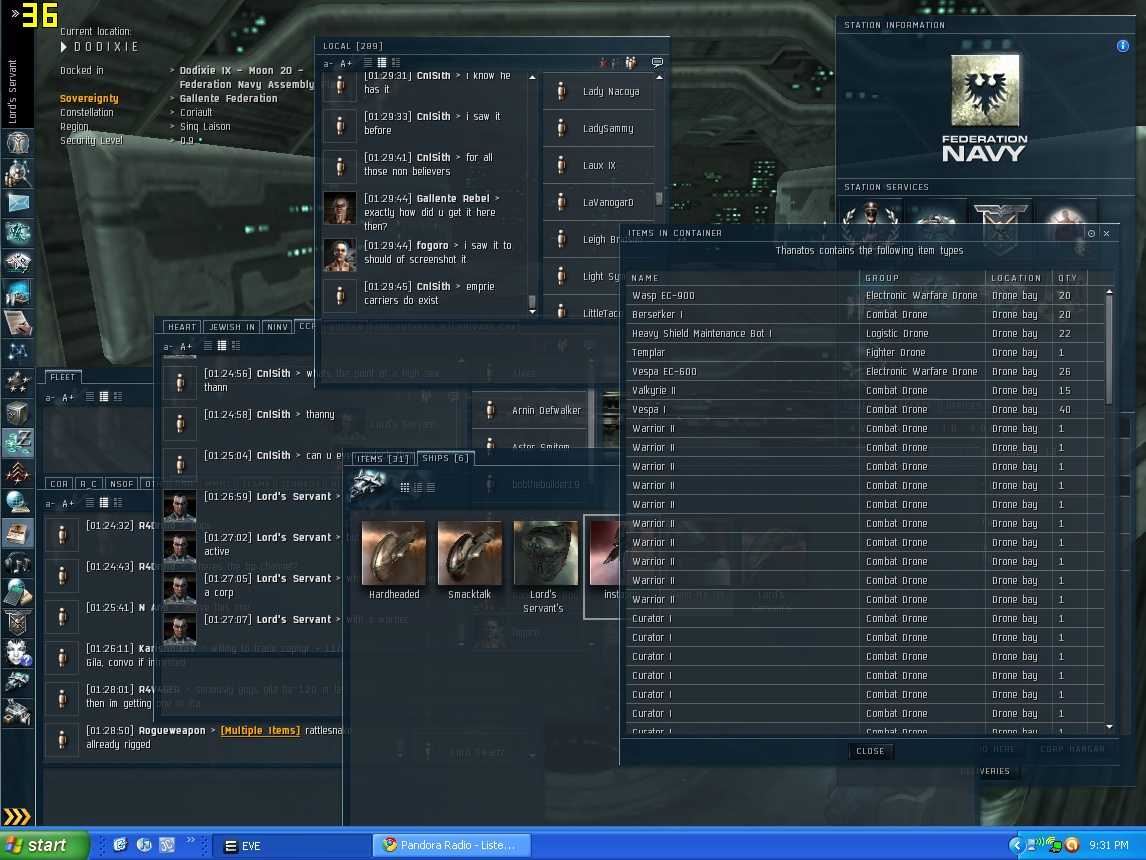Show hidden Windows taskbar quick launch icons
This screenshot has height=860, width=1146.
(x=191, y=840)
